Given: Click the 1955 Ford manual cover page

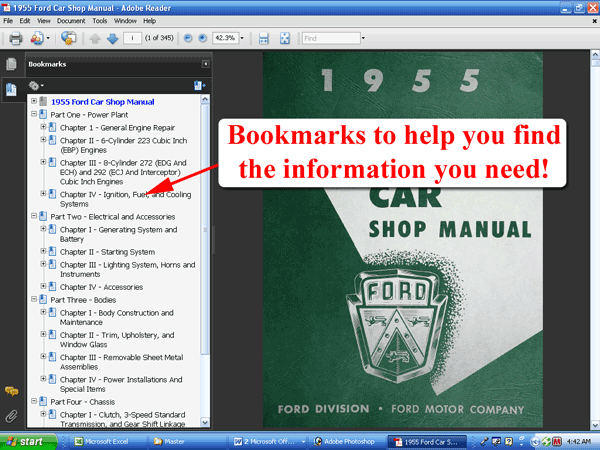Looking at the screenshot, I should pos(403,240).
